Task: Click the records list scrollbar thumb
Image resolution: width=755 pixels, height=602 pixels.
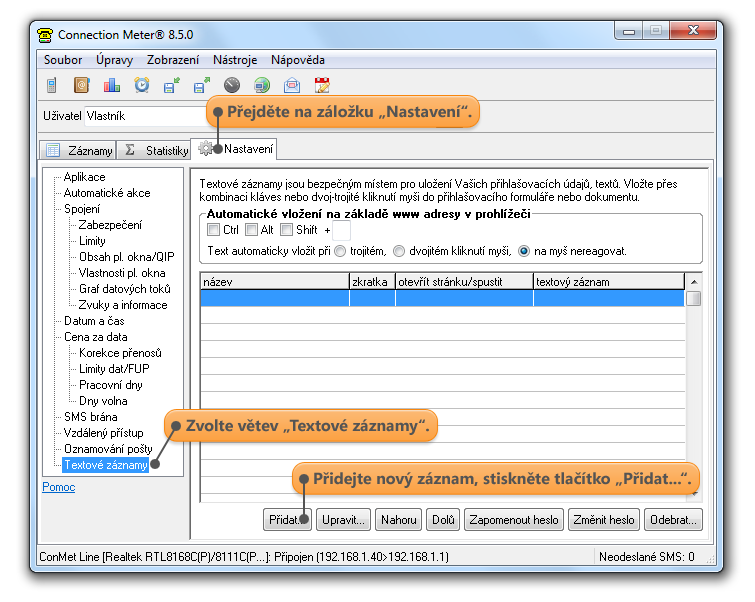Action: (694, 299)
